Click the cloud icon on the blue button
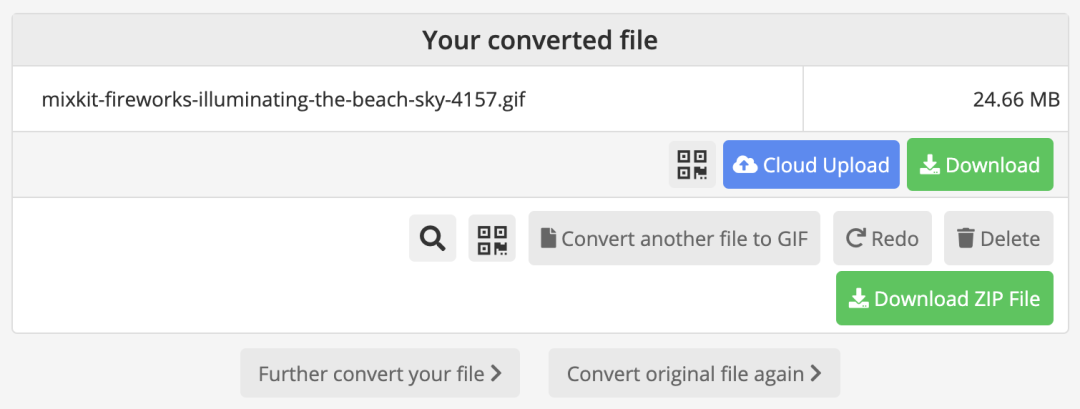This screenshot has width=1080, height=409. tap(745, 165)
